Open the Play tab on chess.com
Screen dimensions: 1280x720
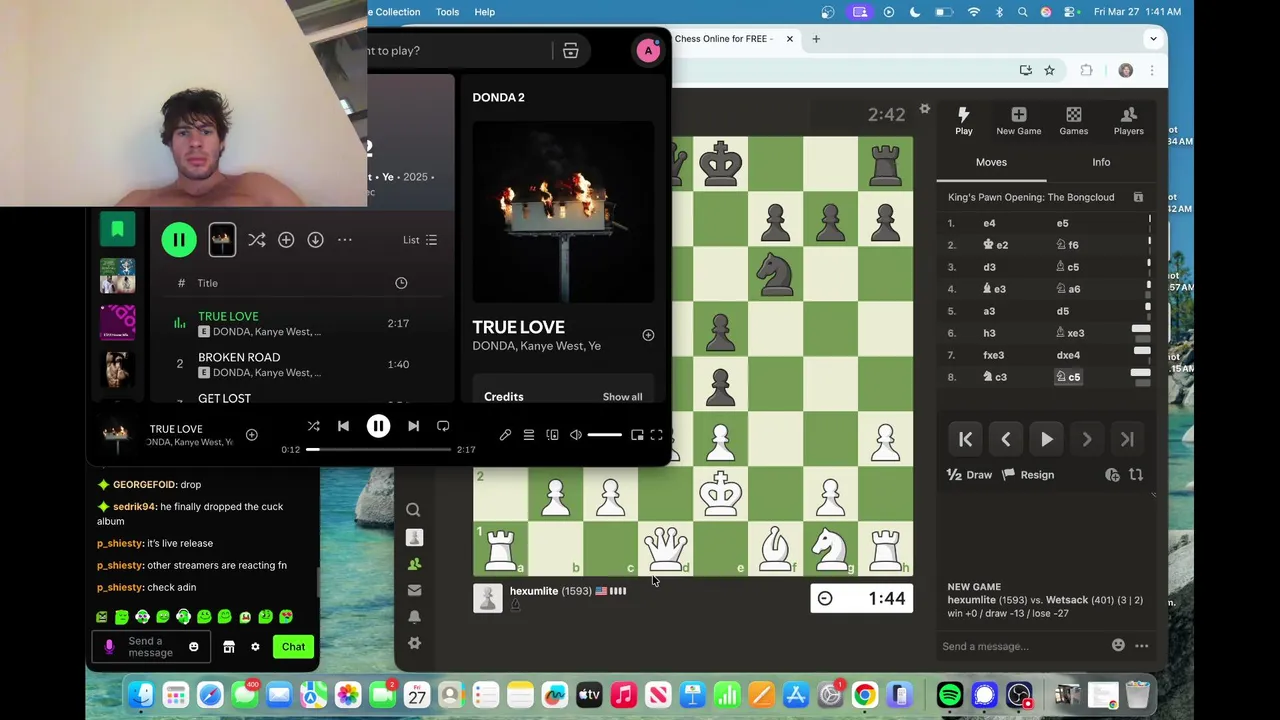point(963,121)
